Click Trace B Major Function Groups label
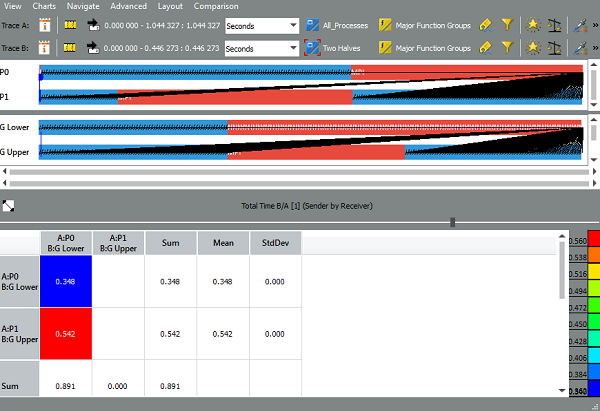600x411 pixels. tap(433, 48)
